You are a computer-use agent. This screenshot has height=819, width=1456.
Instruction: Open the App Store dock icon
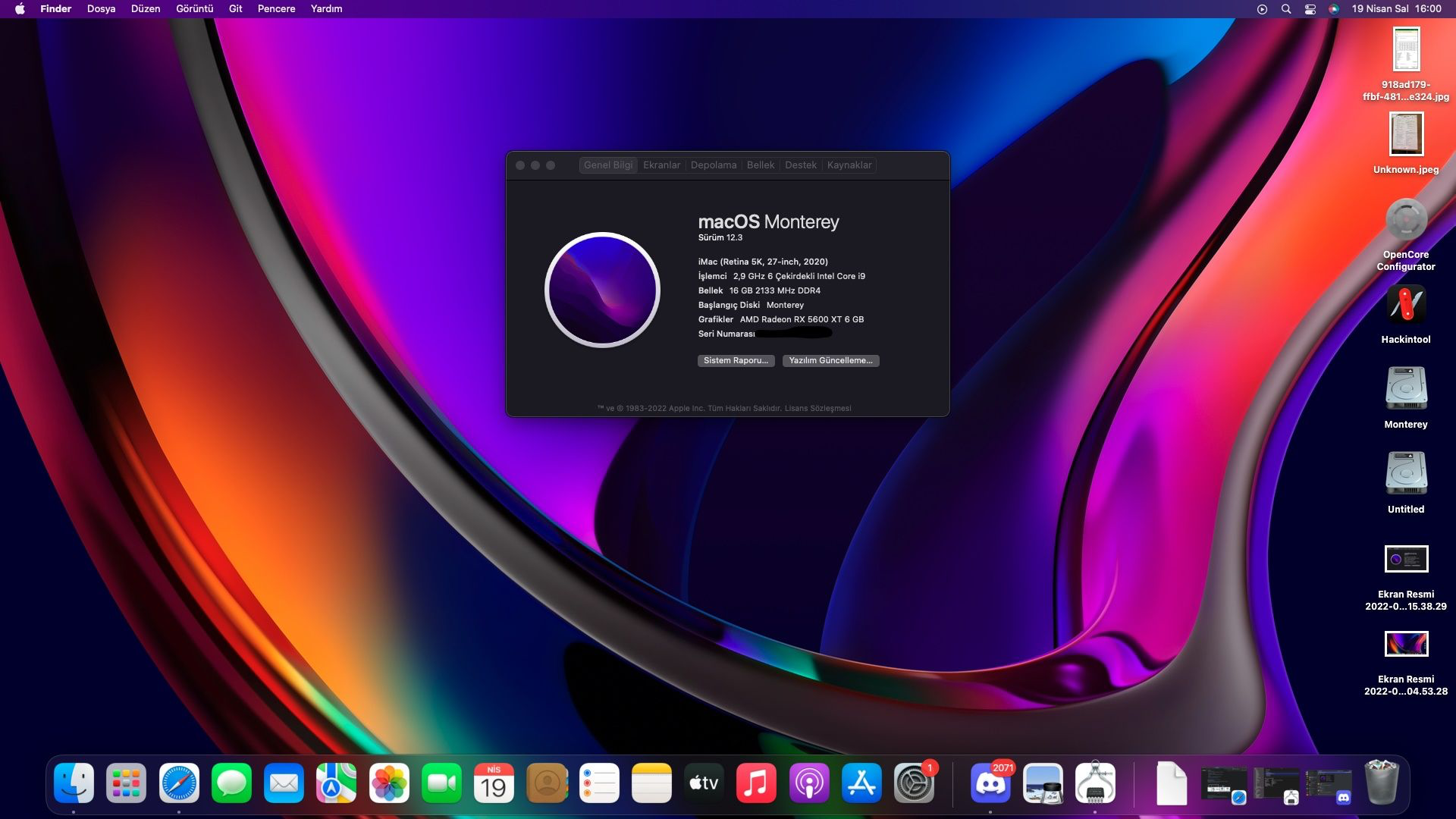[861, 783]
